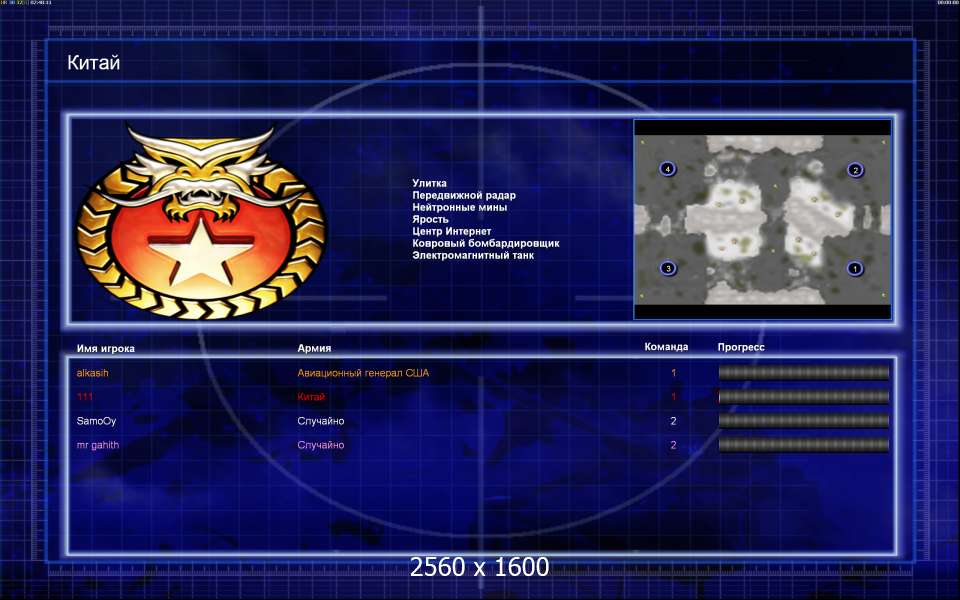Click the Передвижной радар entry
The image size is (960, 600).
pyautogui.click(x=464, y=195)
